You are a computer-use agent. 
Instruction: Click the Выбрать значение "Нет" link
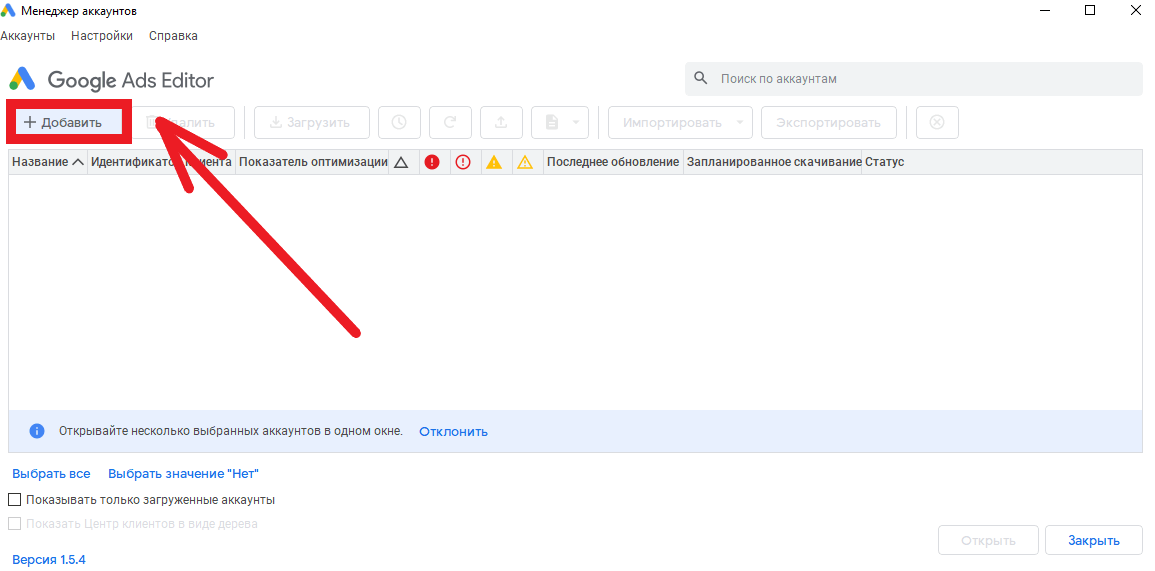point(183,474)
